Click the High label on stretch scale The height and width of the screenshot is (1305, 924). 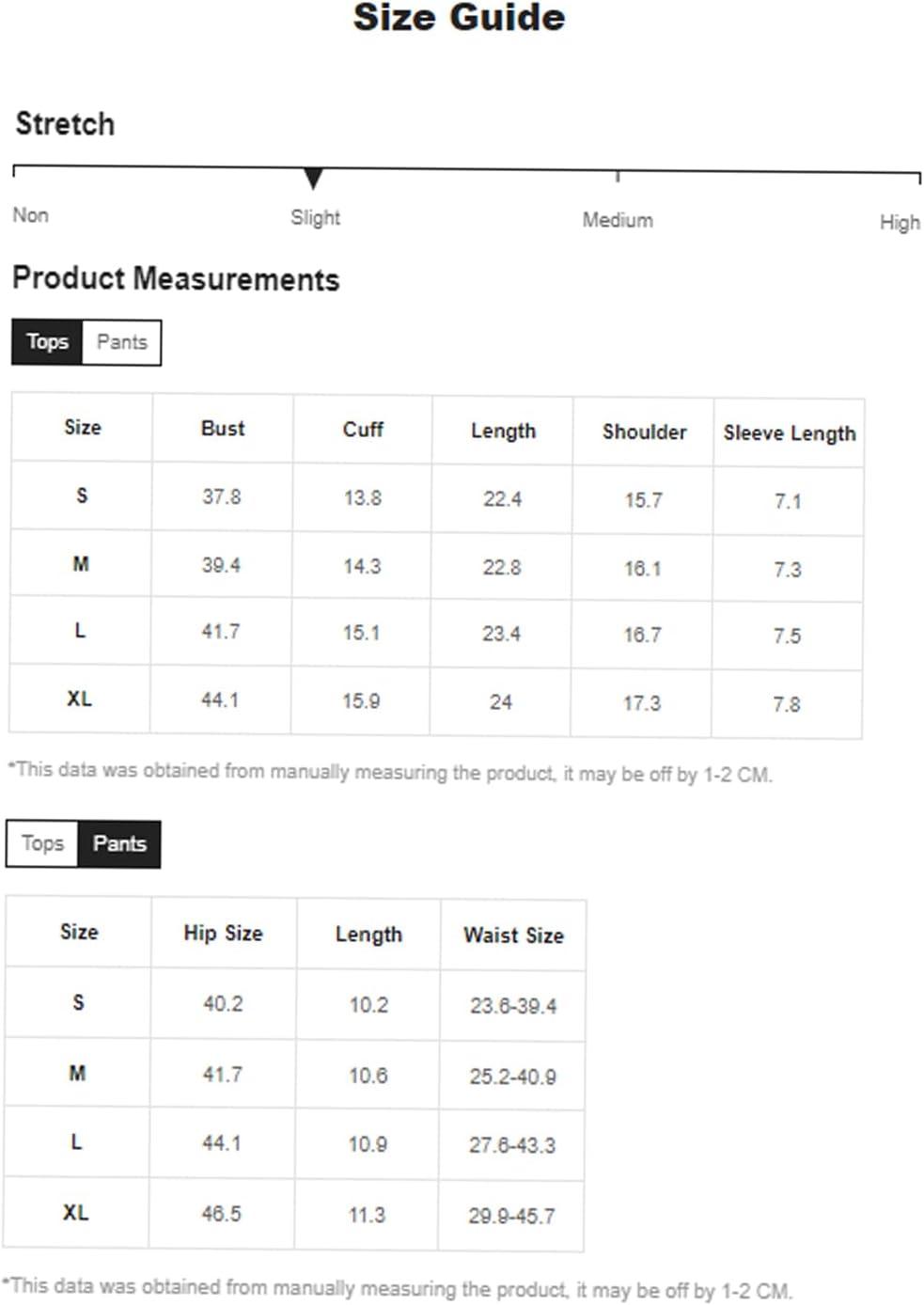point(900,223)
